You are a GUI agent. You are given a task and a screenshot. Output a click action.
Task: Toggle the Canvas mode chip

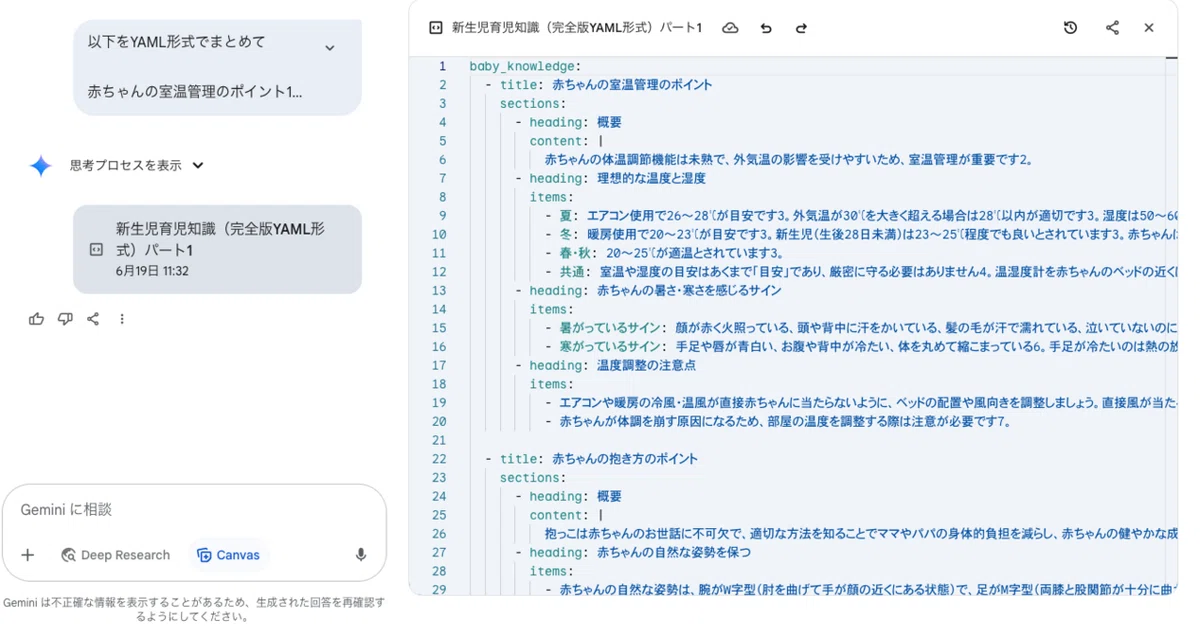coord(229,555)
